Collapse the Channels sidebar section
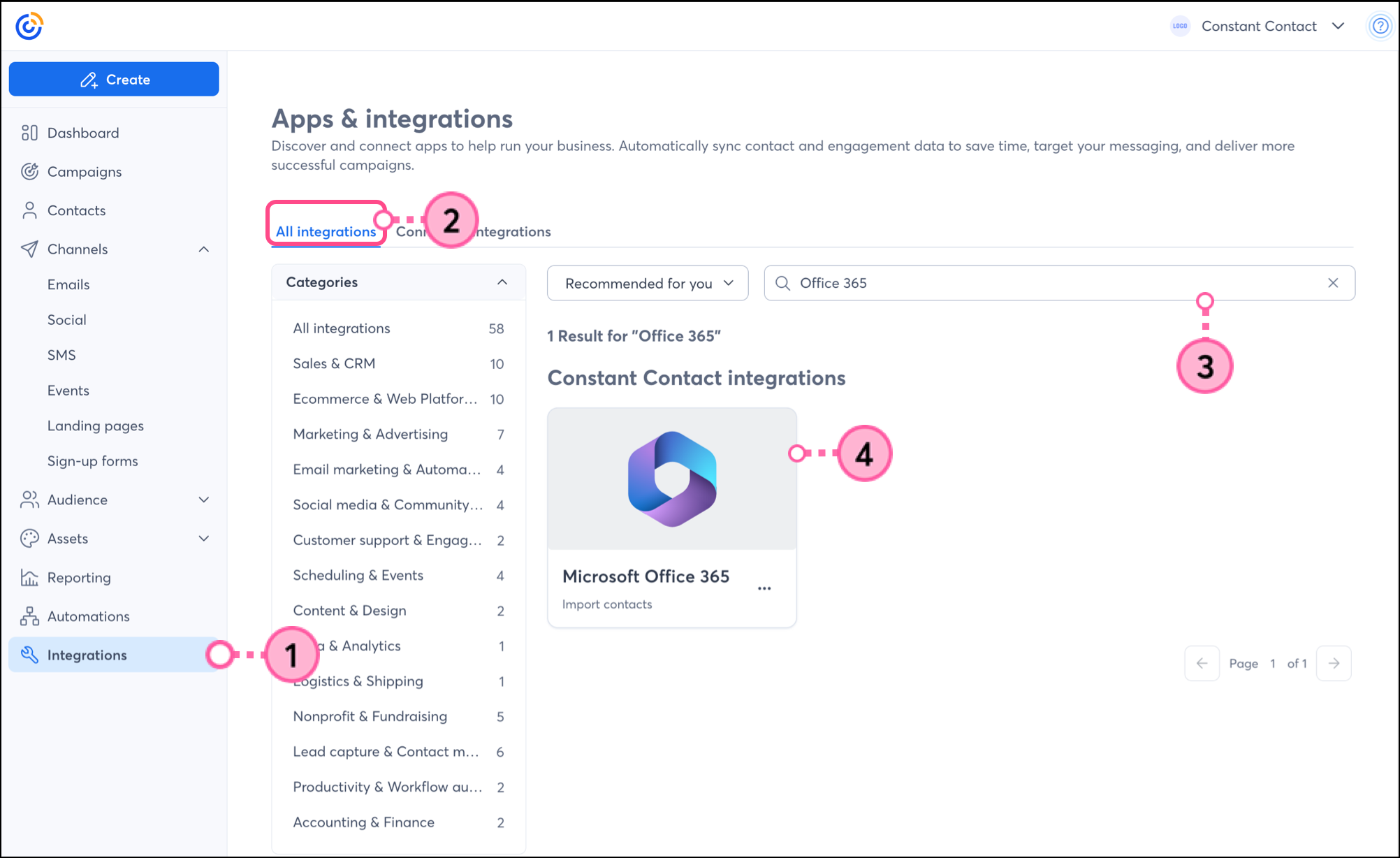 point(203,249)
